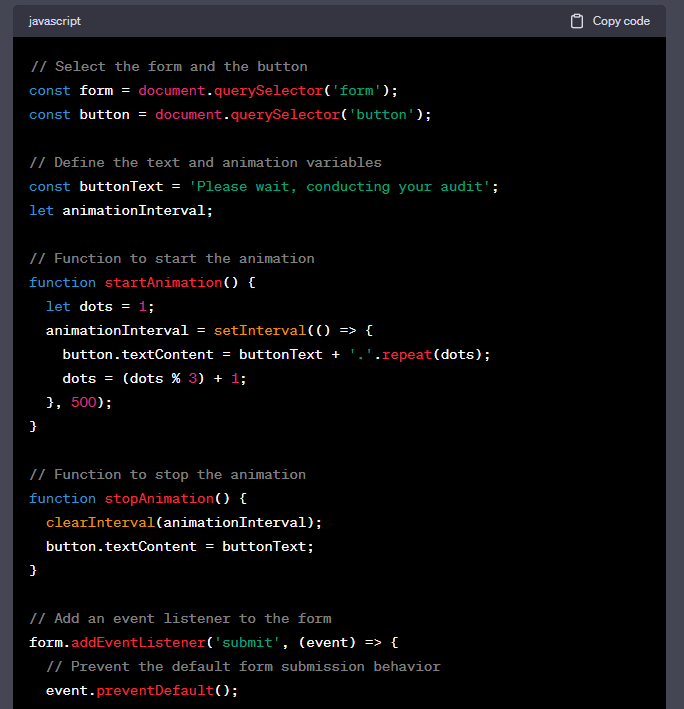The width and height of the screenshot is (684, 709).
Task: Click the startAnimation function name
Action: click(x=163, y=283)
